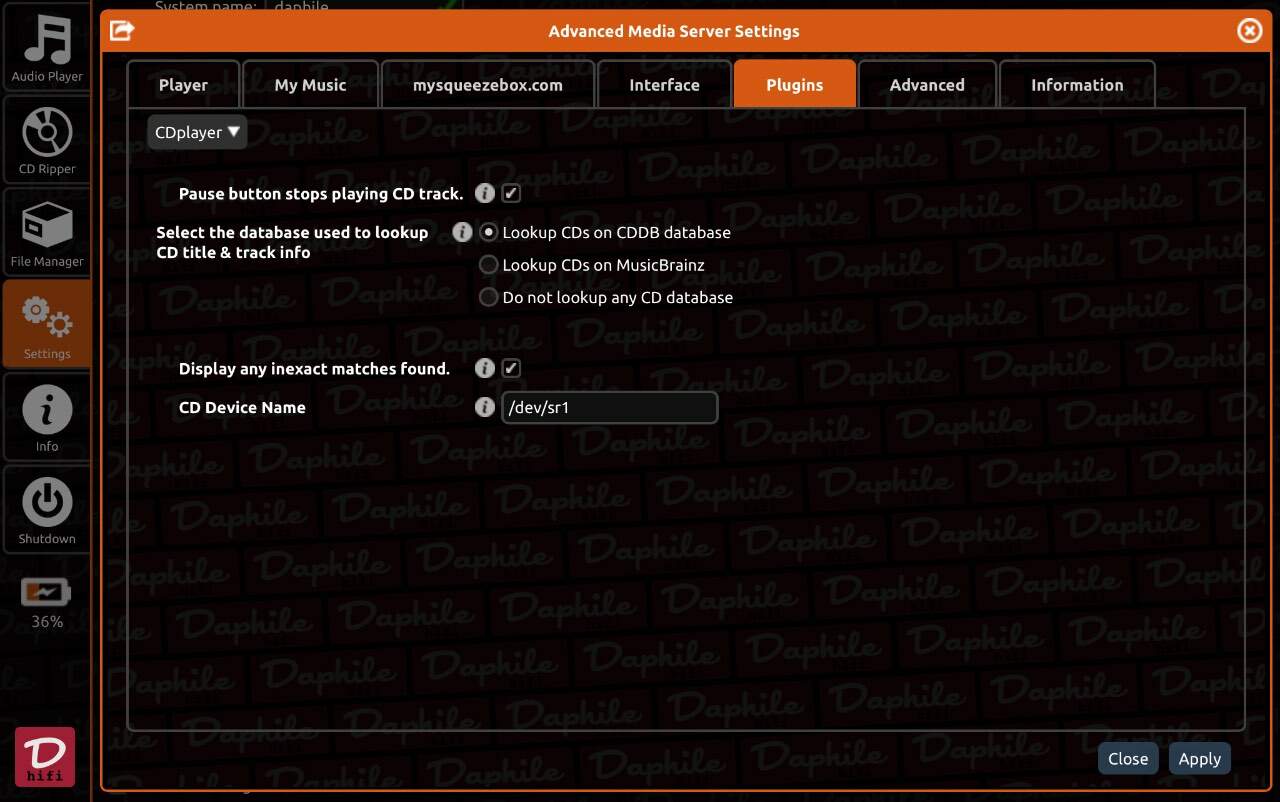Switch to the Player tab

183,85
